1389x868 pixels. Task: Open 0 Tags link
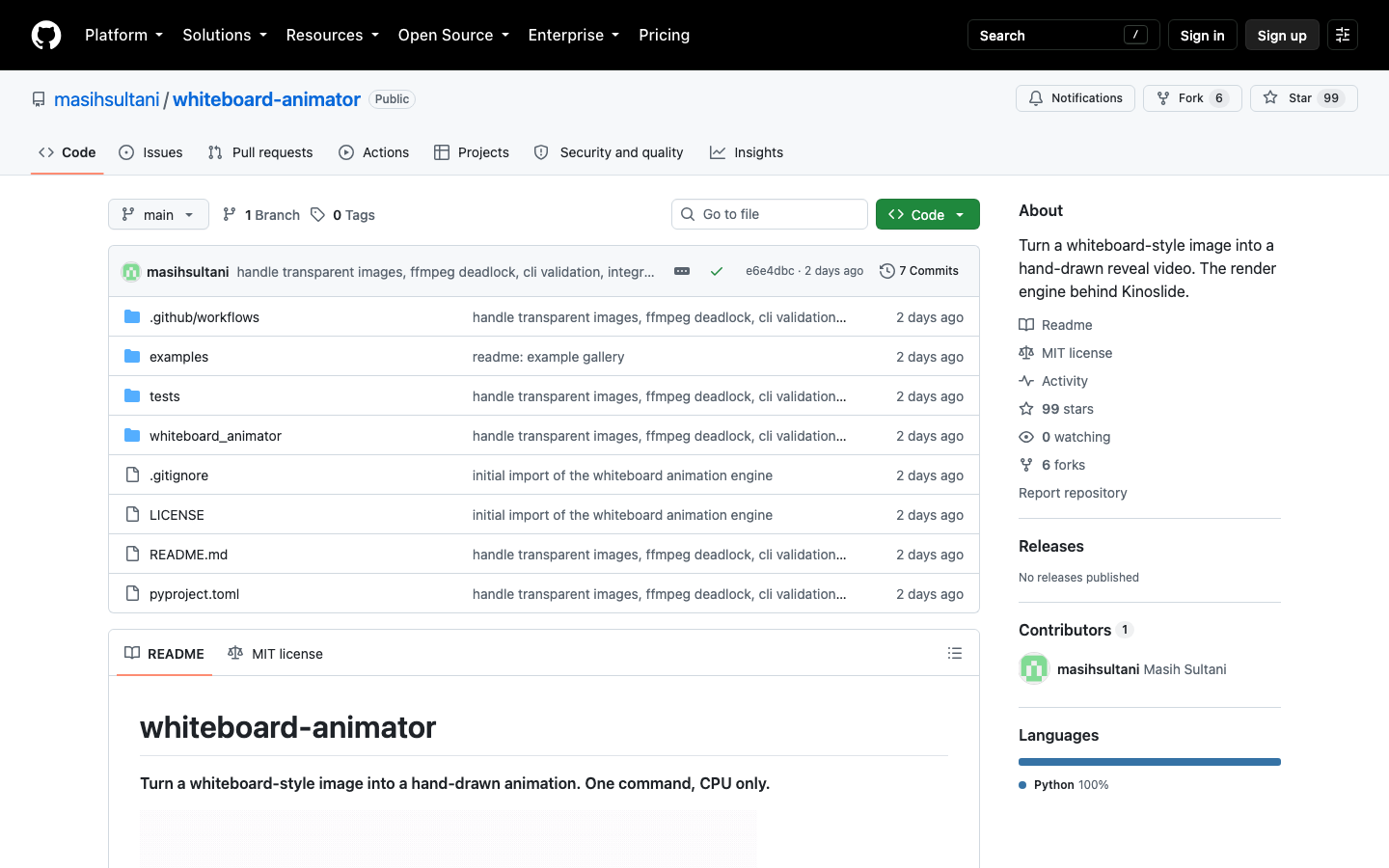343,215
